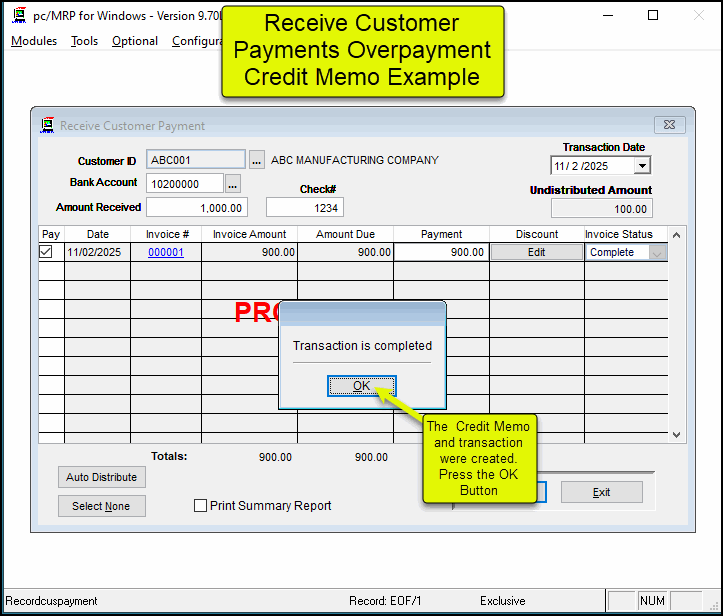Screen dimensions: 723x616
Task: Open the Modules menu
Action: coord(34,41)
